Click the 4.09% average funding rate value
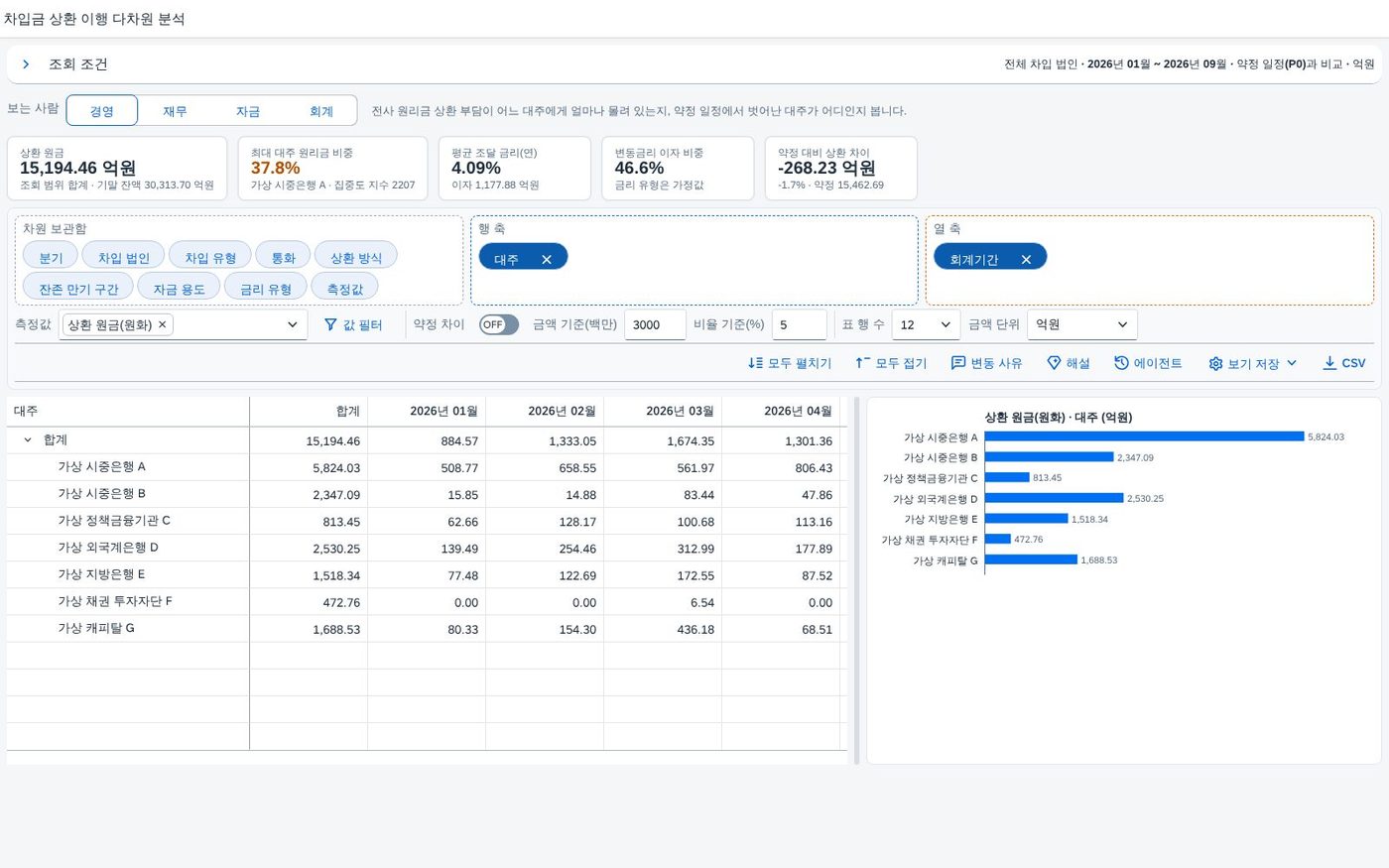 (476, 169)
